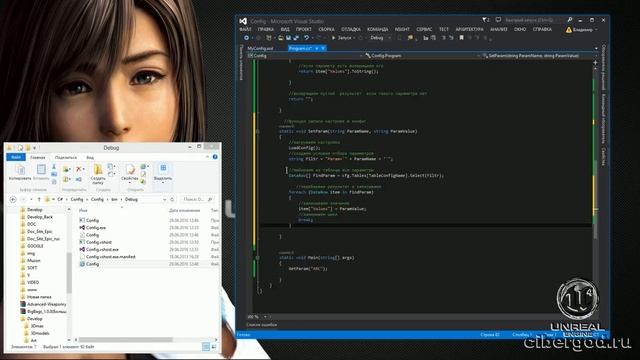Click the Debug breadcrumb segment in Explorer address bar
The height and width of the screenshot is (360, 640).
coord(131,199)
